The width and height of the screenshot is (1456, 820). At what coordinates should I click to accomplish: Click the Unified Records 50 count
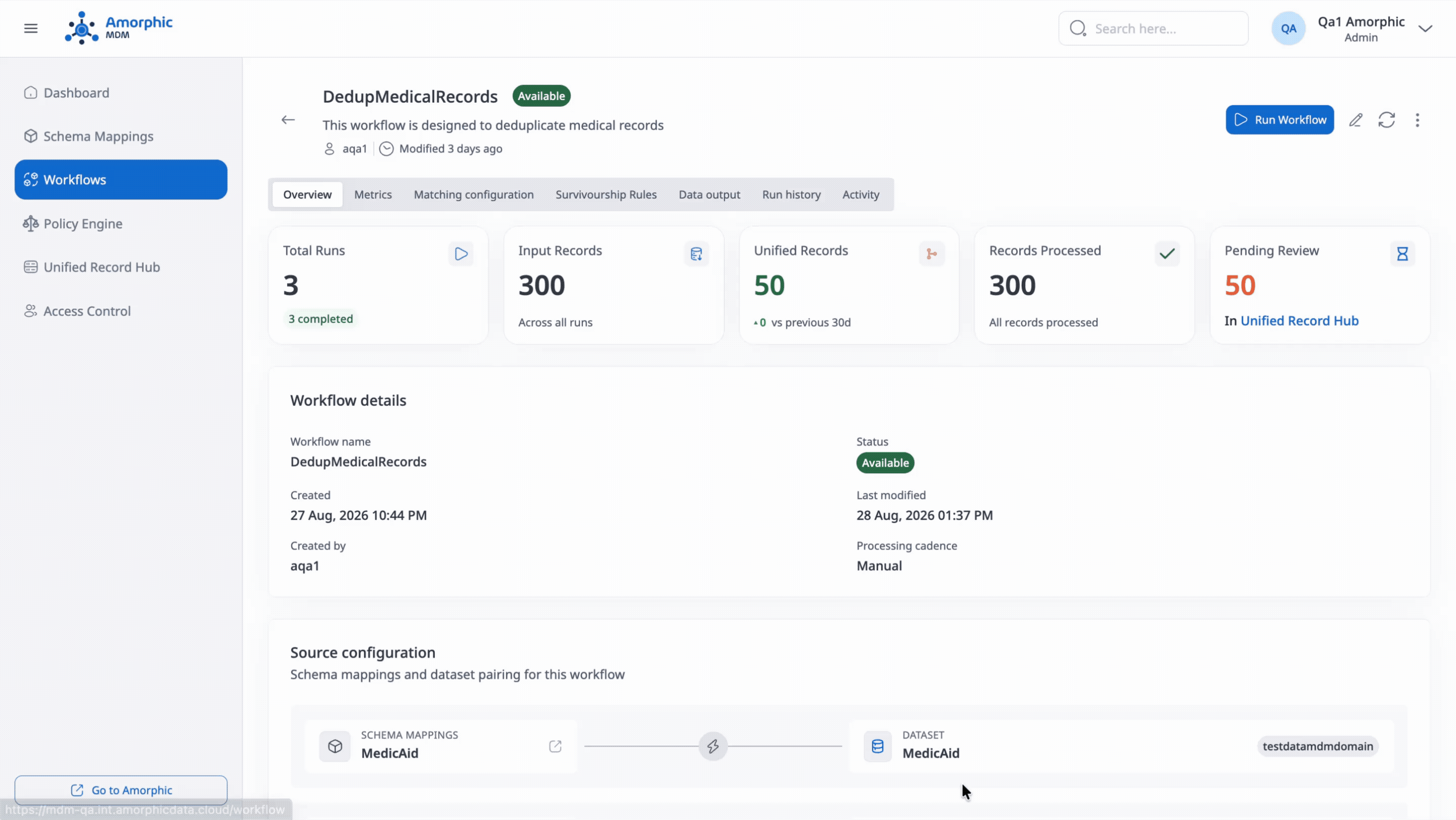[768, 286]
